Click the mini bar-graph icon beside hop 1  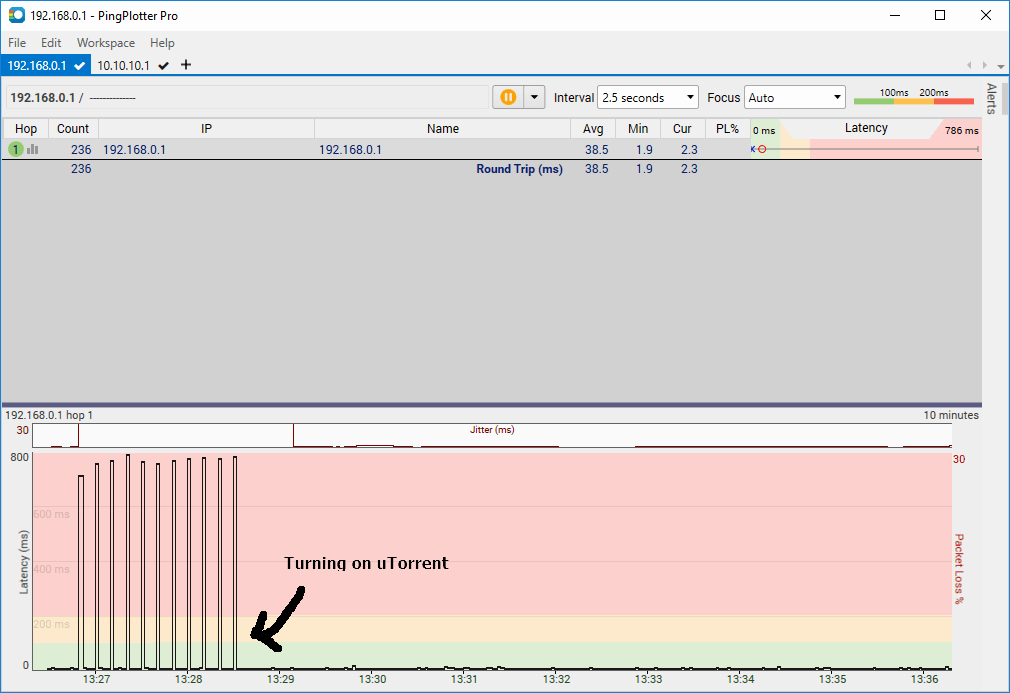(x=31, y=149)
